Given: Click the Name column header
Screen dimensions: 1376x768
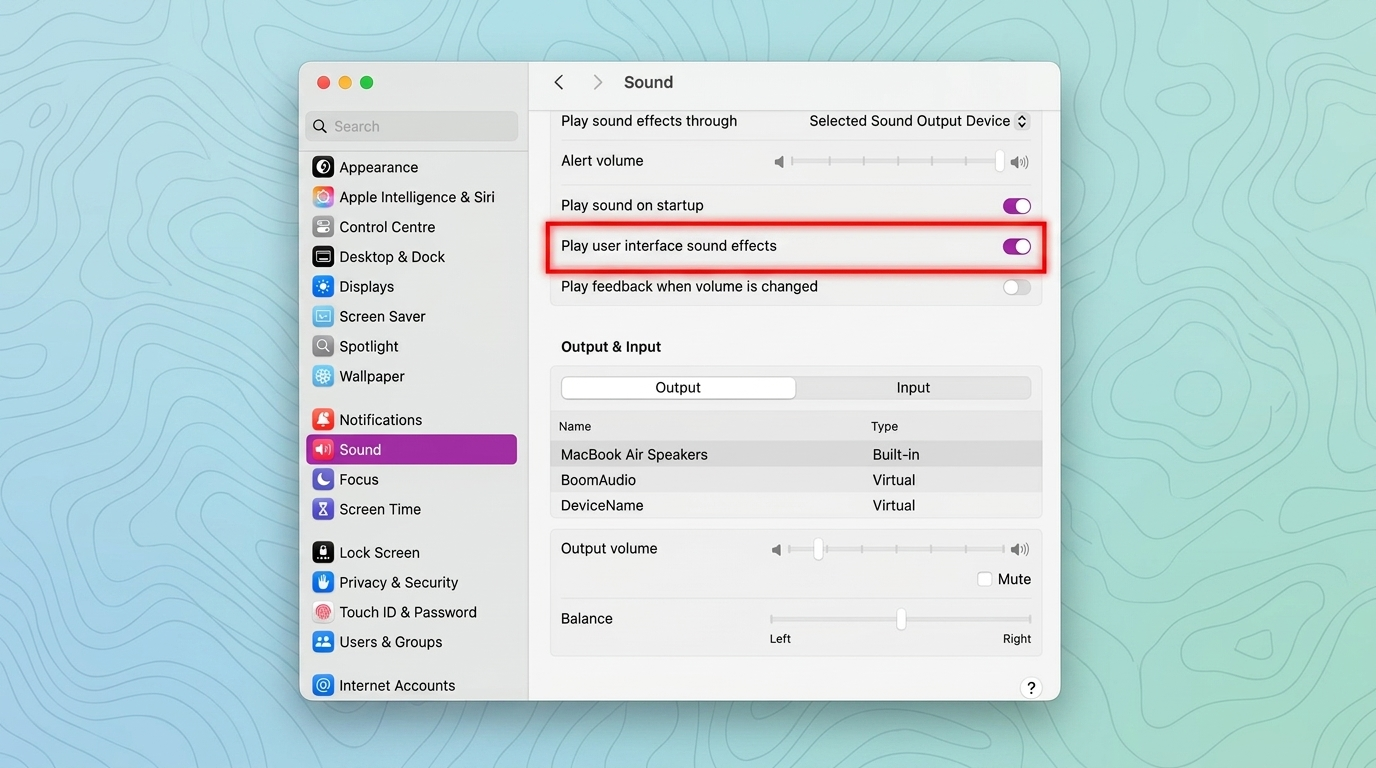Looking at the screenshot, I should [x=575, y=426].
